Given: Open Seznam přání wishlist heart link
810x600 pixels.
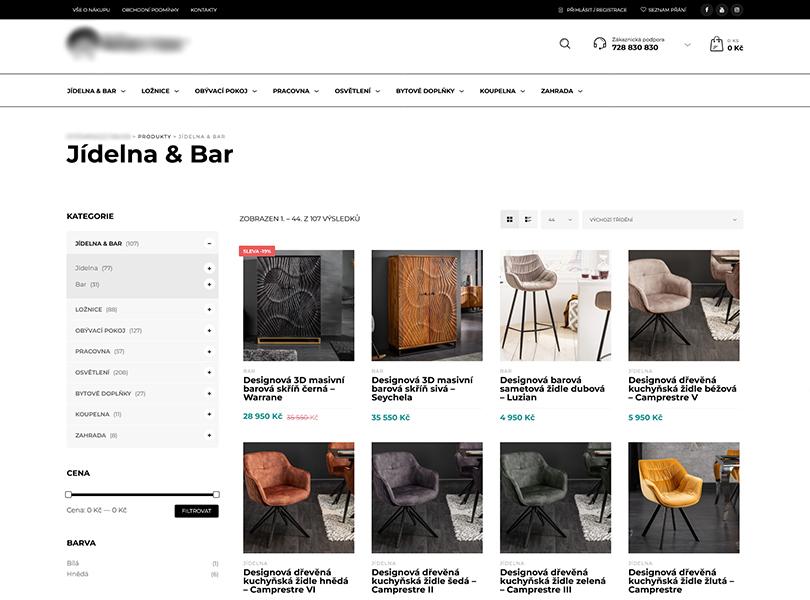Looking at the screenshot, I should [663, 10].
